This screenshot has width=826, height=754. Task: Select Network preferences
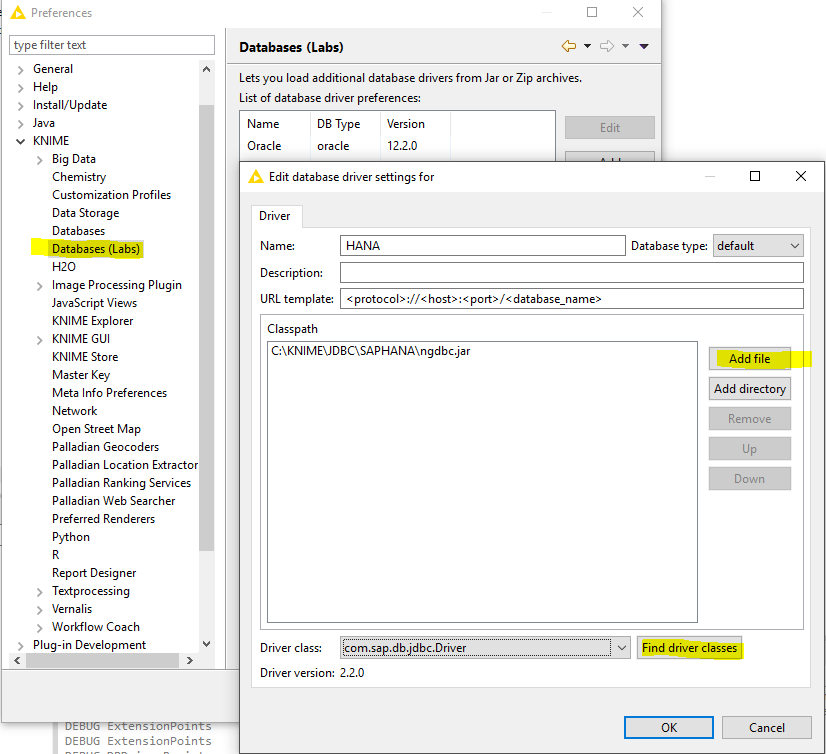tap(75, 411)
